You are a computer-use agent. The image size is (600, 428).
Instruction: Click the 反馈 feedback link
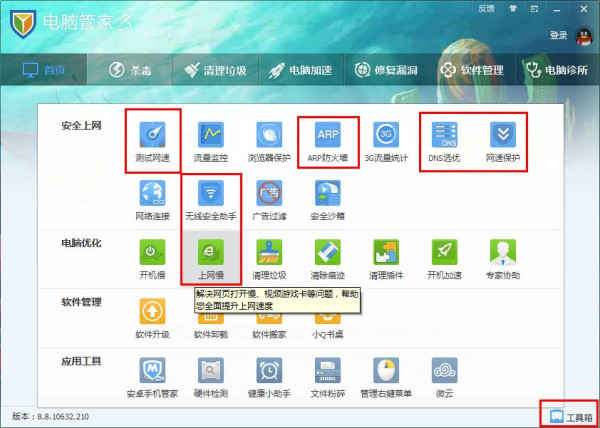(x=486, y=9)
